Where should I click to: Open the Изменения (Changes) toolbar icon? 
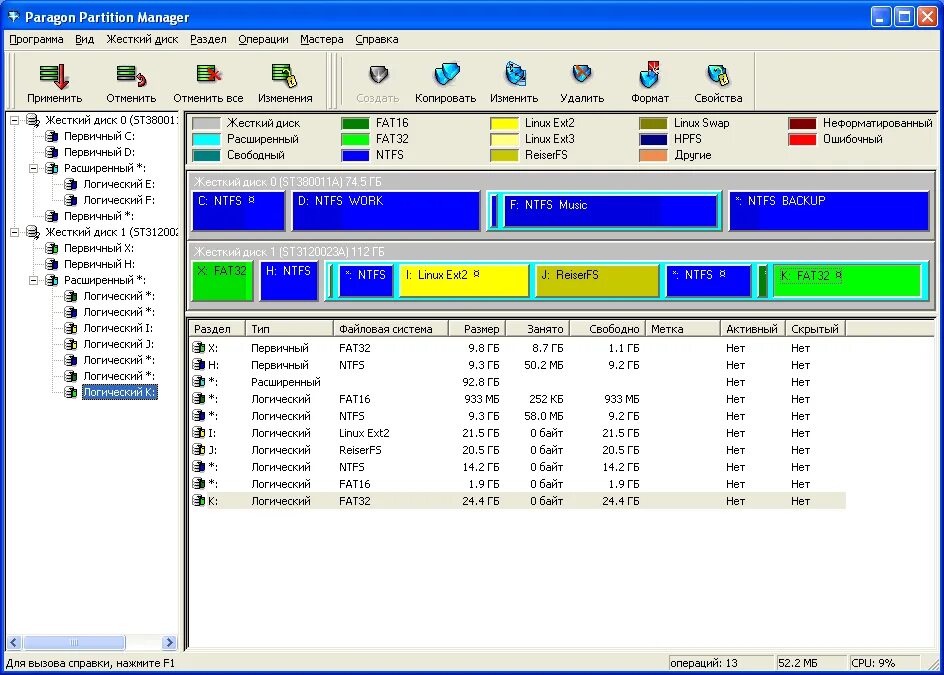285,76
